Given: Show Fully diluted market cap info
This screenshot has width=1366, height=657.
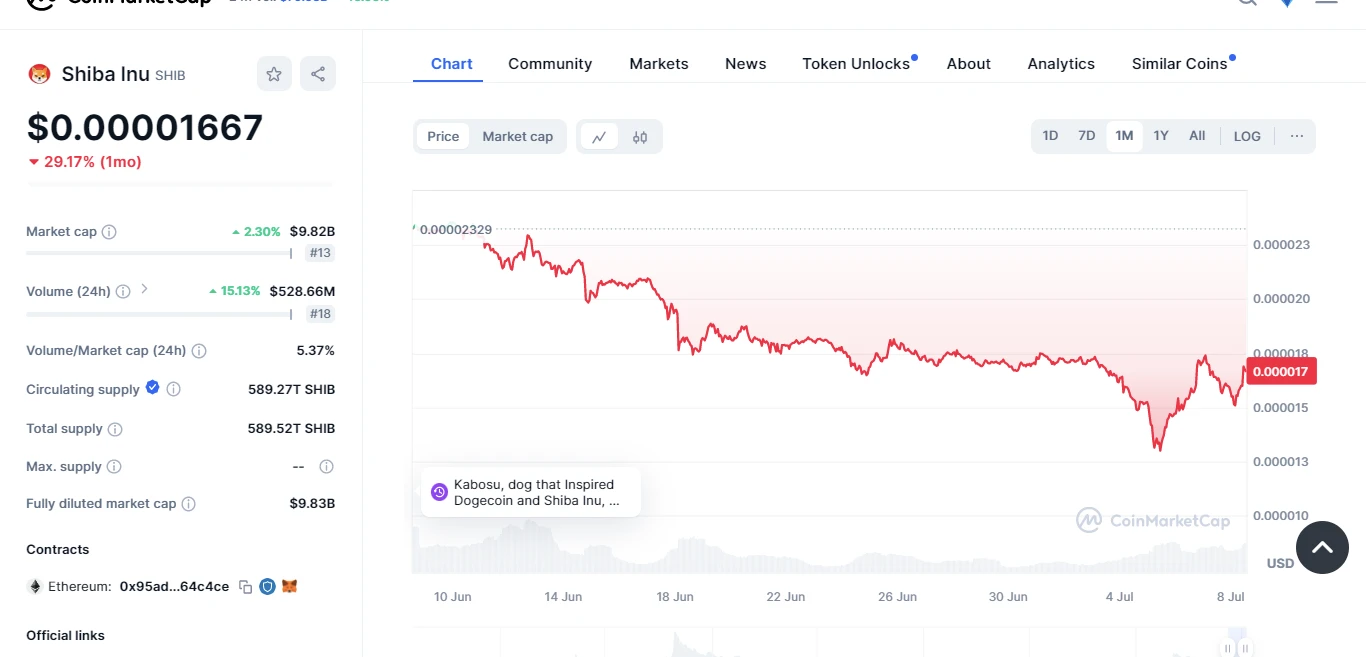Looking at the screenshot, I should (189, 504).
